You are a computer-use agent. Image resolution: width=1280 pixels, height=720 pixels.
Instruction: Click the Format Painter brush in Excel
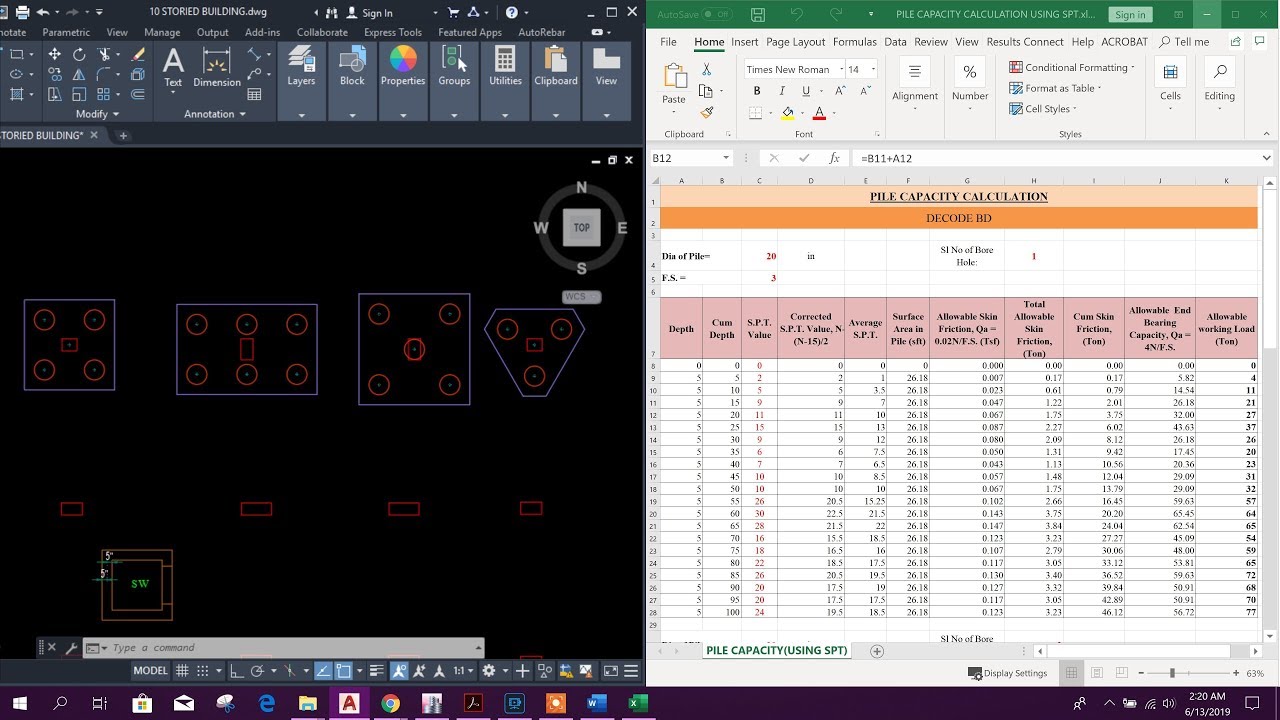[x=706, y=113]
